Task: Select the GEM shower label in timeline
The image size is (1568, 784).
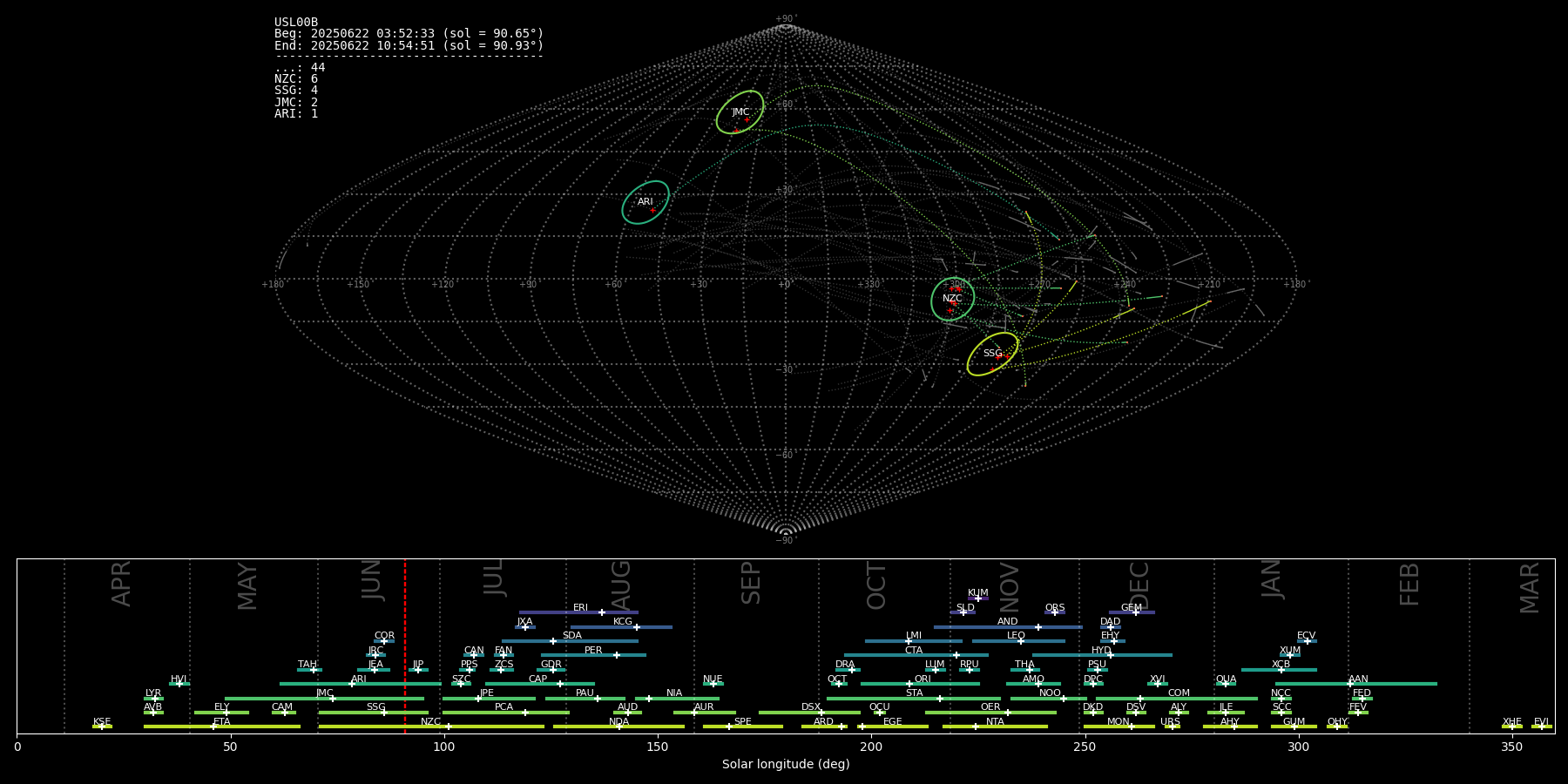Action: [x=1132, y=608]
